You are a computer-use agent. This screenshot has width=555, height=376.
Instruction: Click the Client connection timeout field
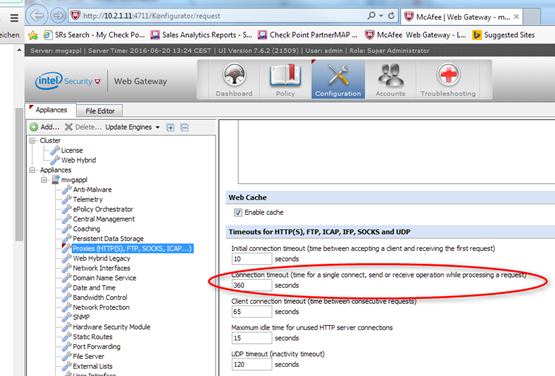252,312
